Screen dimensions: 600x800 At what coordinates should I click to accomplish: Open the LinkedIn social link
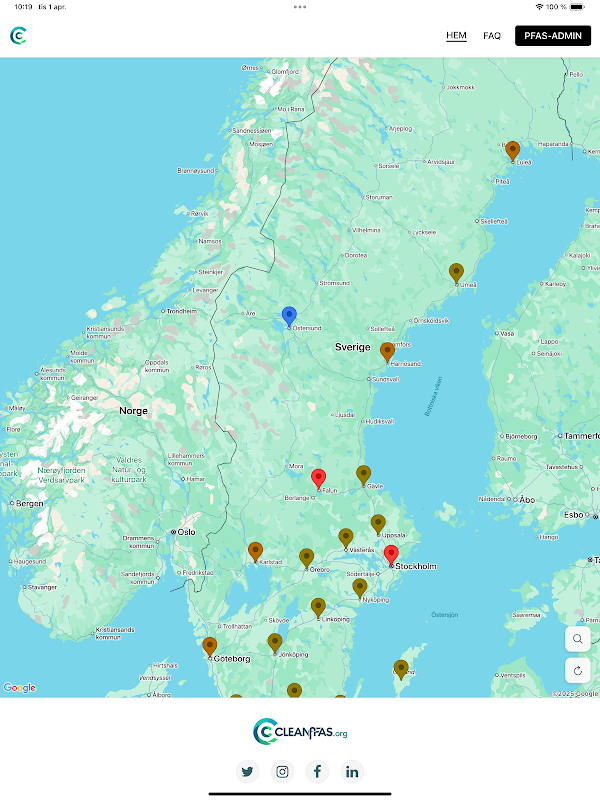tap(352, 771)
